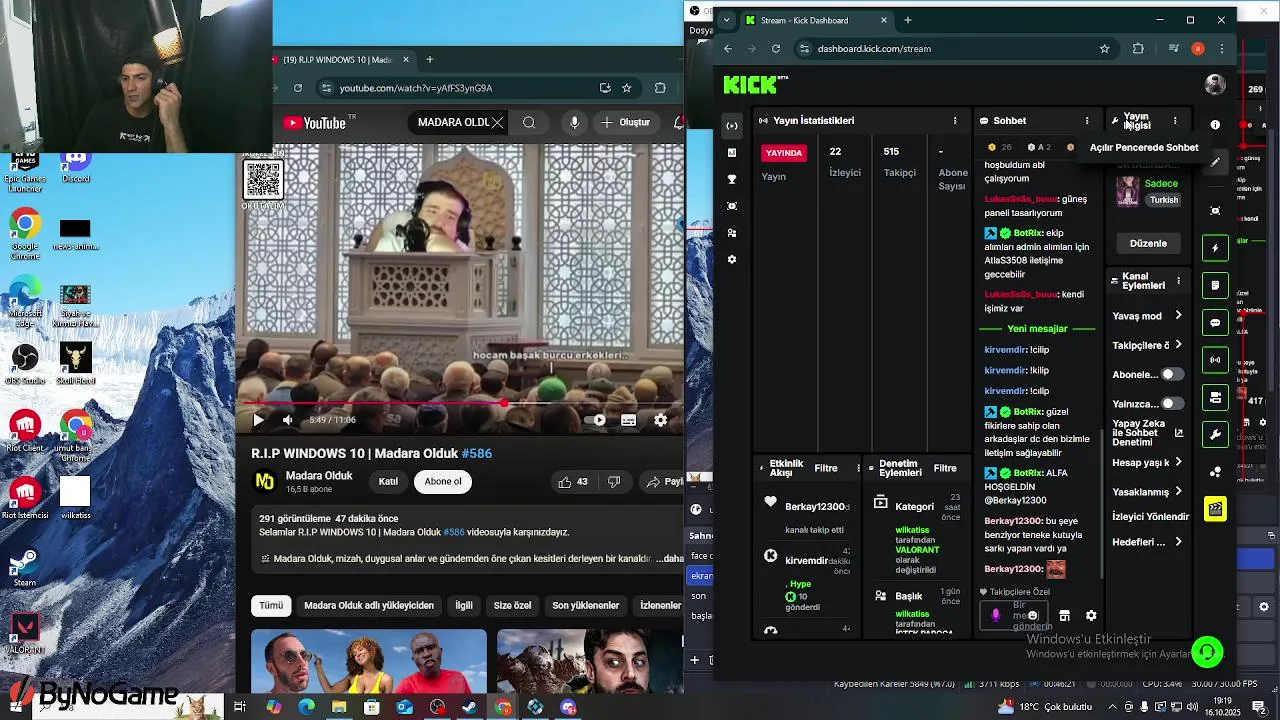1280x720 pixels.
Task: Expand Hedefleri option
Action: pyautogui.click(x=1178, y=542)
